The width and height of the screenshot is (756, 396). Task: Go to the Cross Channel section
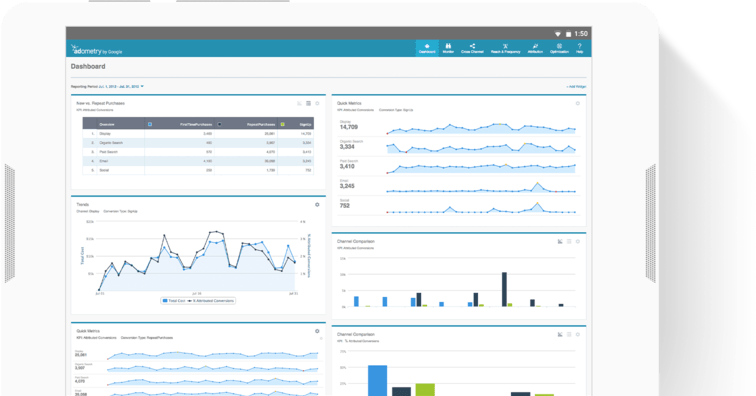coord(472,48)
